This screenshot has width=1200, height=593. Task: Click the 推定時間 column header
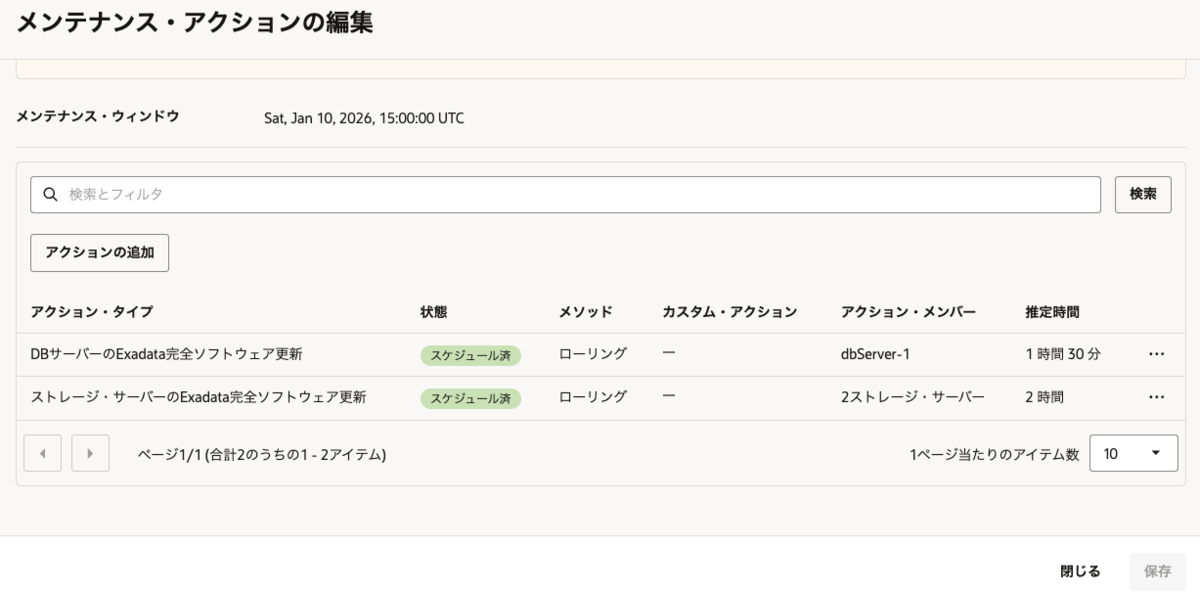(x=1052, y=312)
